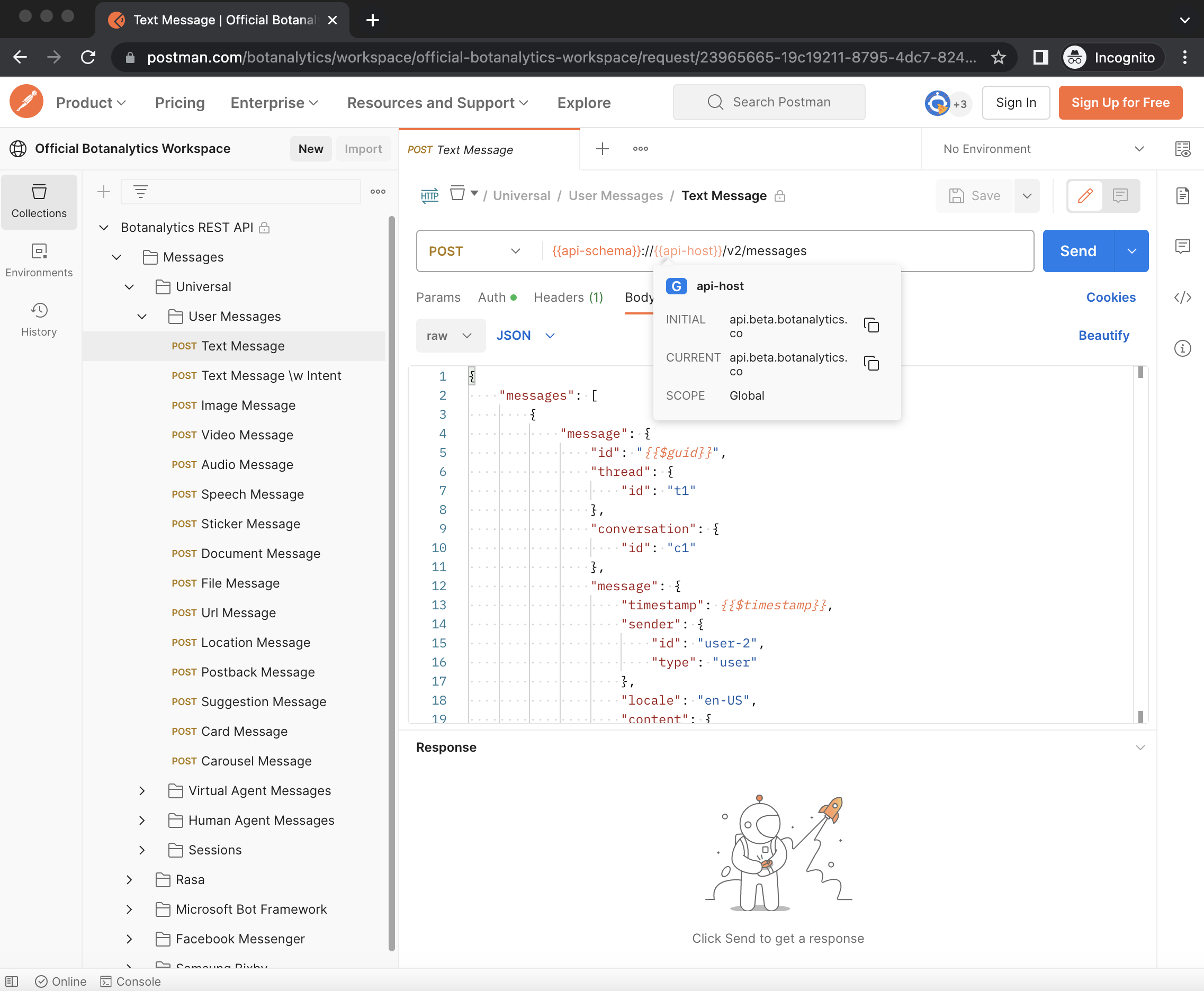The height and width of the screenshot is (991, 1204).
Task: Click the filter collections icon
Action: (x=141, y=192)
